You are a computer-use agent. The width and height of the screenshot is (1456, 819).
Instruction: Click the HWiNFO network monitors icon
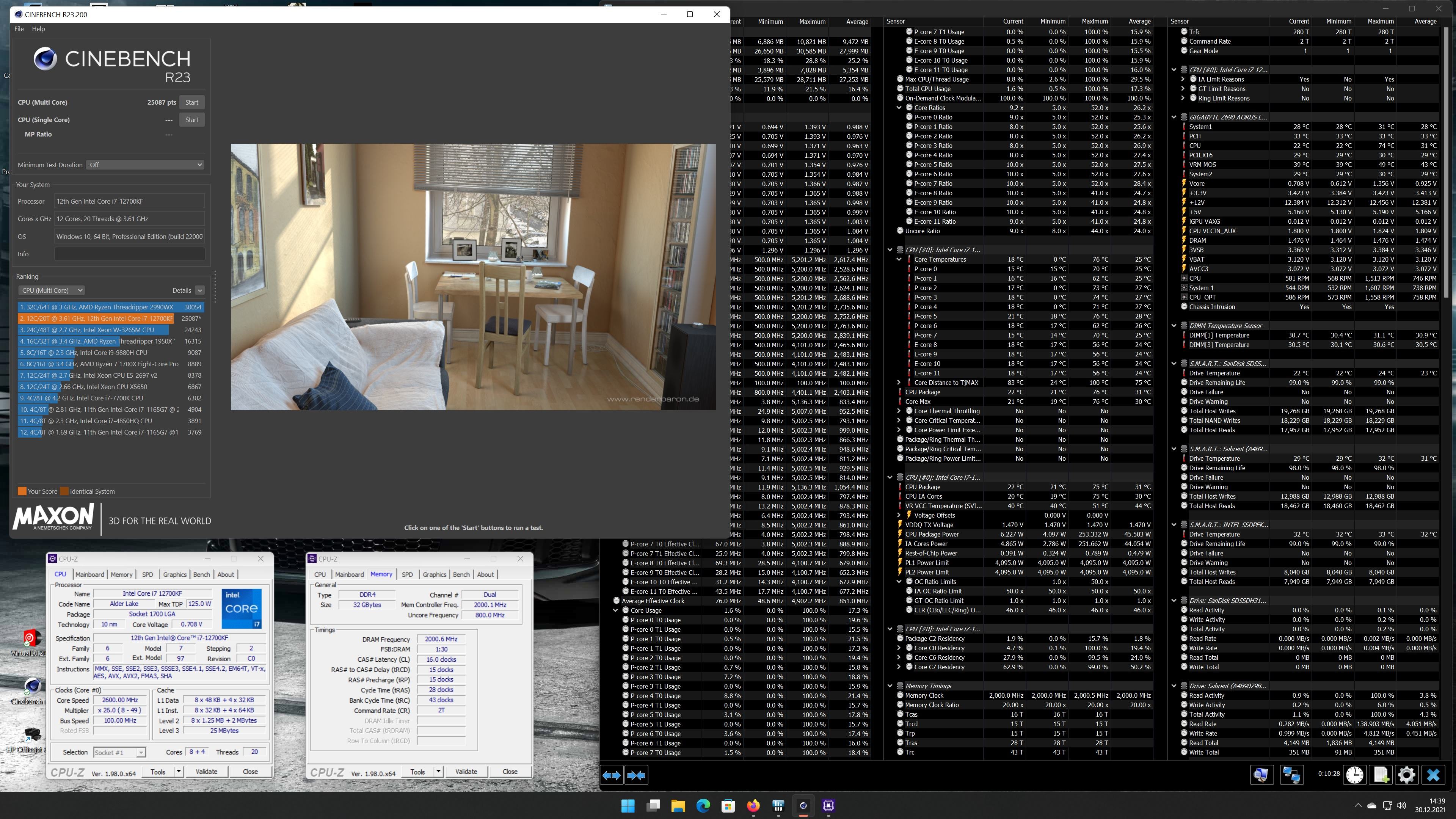click(1291, 774)
